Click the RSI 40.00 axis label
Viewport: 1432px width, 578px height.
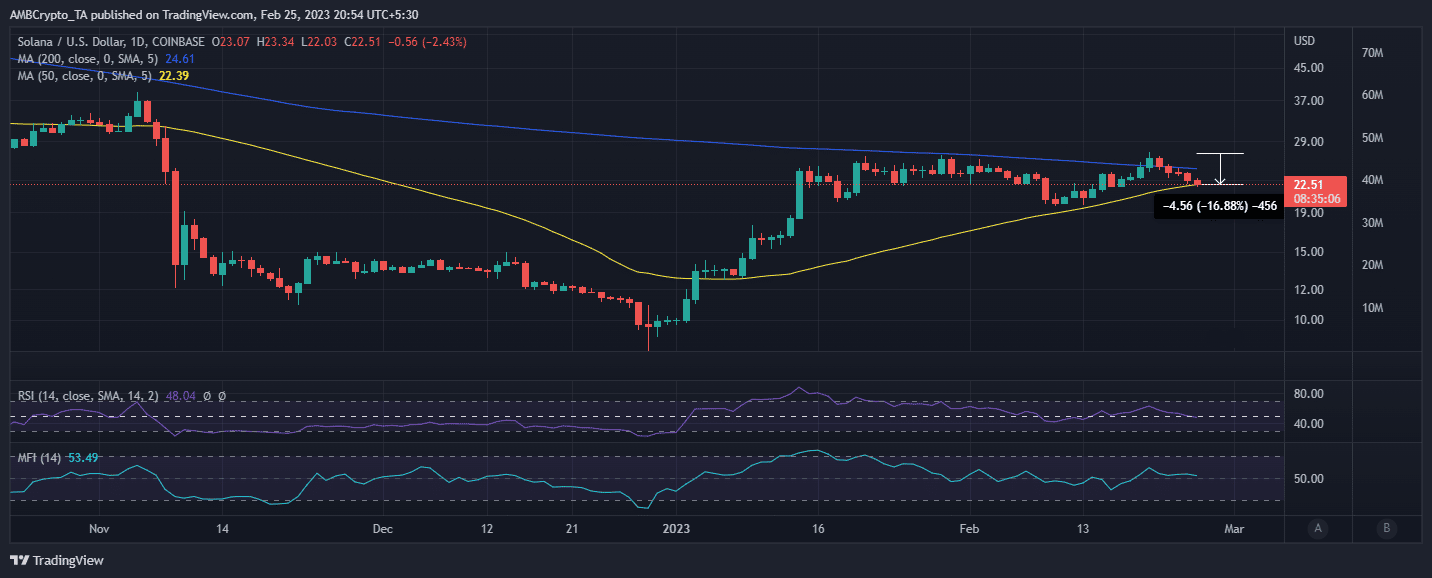[x=1309, y=423]
